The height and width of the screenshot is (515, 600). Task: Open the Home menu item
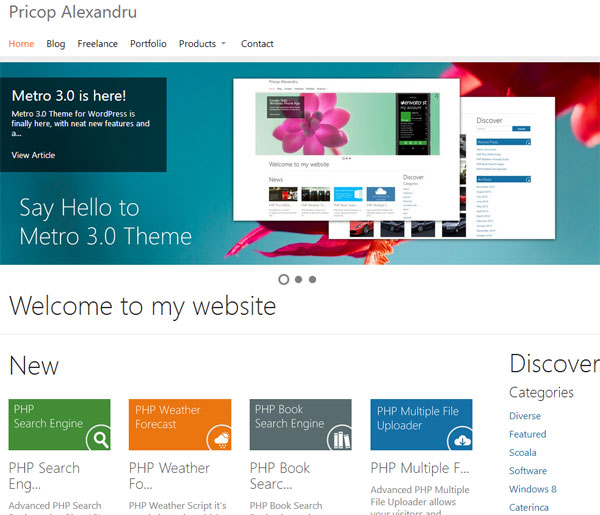coord(21,44)
